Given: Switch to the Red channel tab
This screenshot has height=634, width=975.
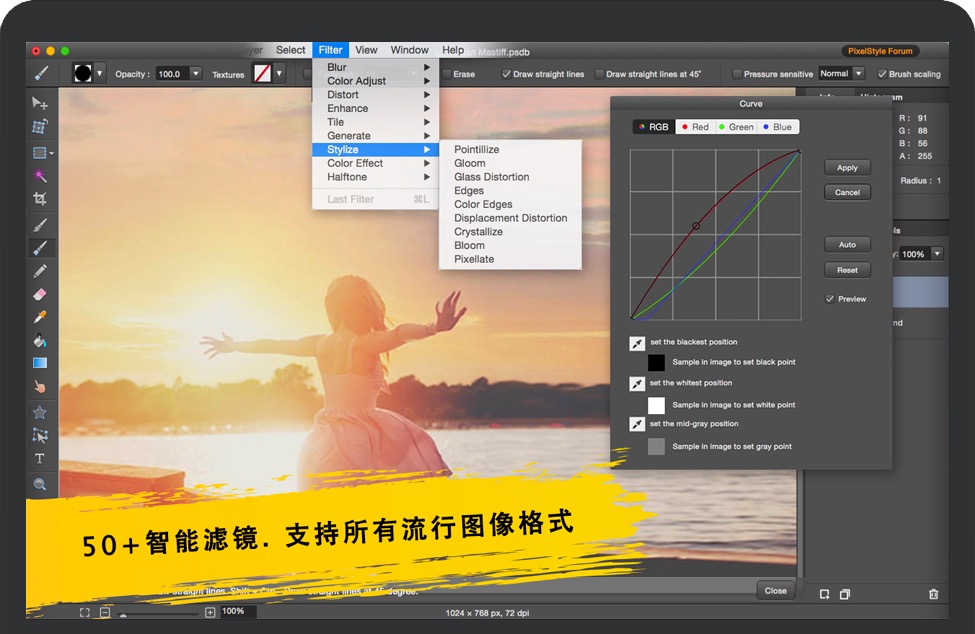Looking at the screenshot, I should (693, 127).
